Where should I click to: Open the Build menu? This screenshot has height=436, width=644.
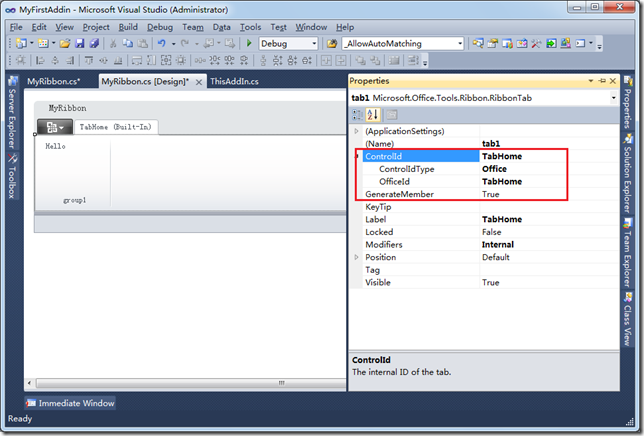tap(128, 27)
